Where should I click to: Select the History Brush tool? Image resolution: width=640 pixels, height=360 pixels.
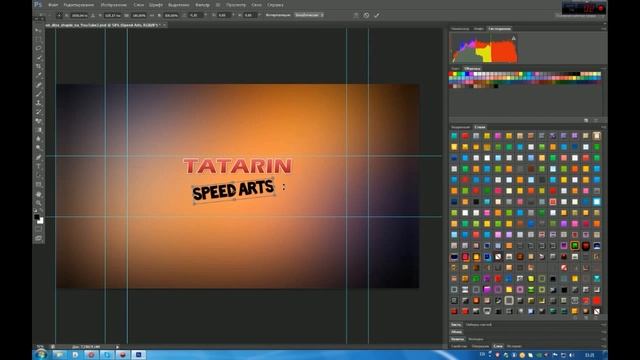click(38, 112)
